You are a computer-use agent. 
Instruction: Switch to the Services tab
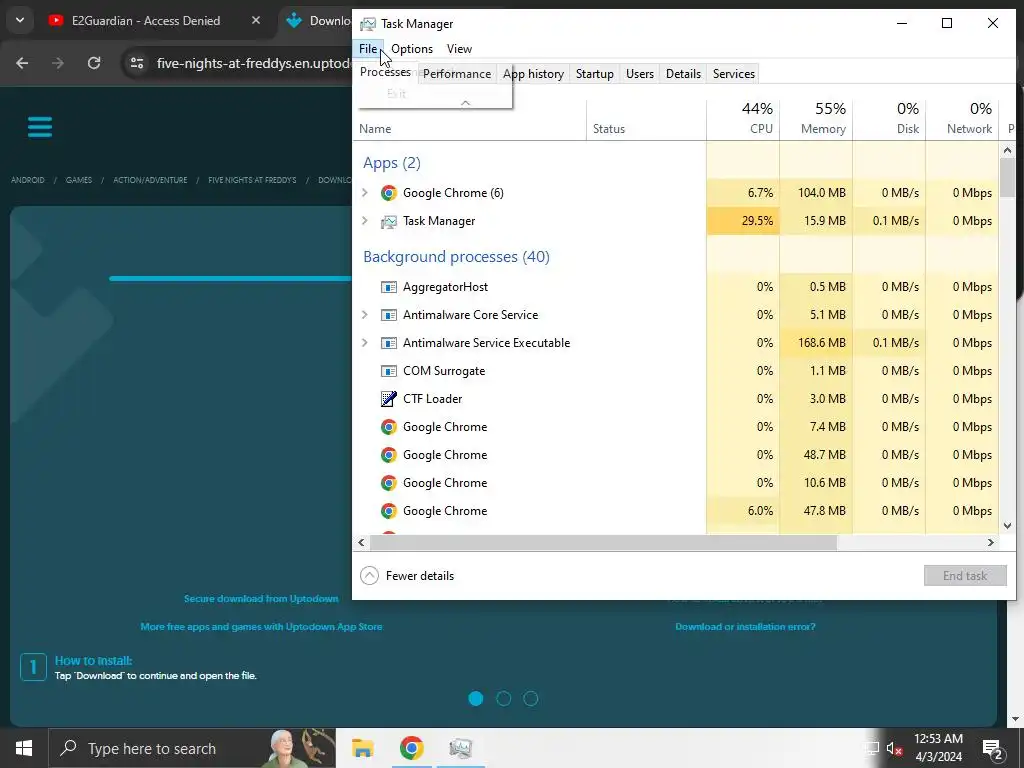(x=733, y=74)
